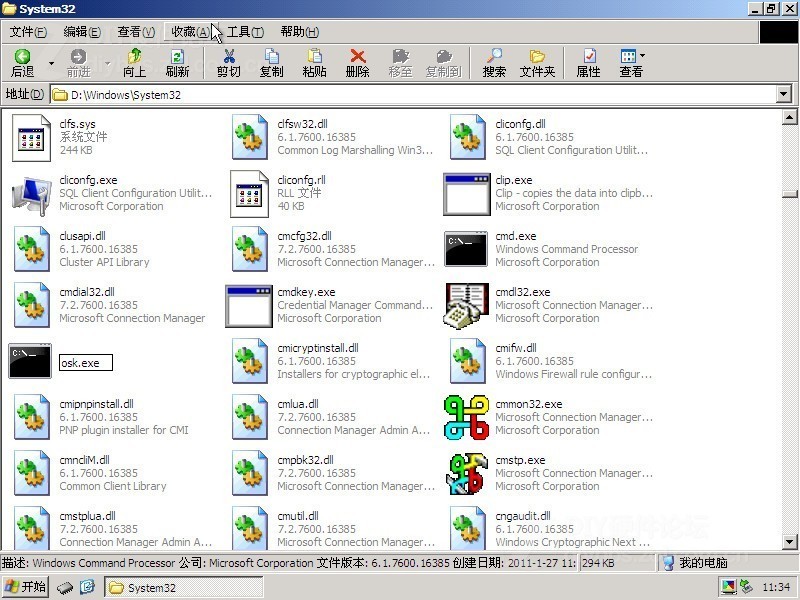Click inside the osk.exe rename field
The height and width of the screenshot is (600, 800).
[x=86, y=363]
